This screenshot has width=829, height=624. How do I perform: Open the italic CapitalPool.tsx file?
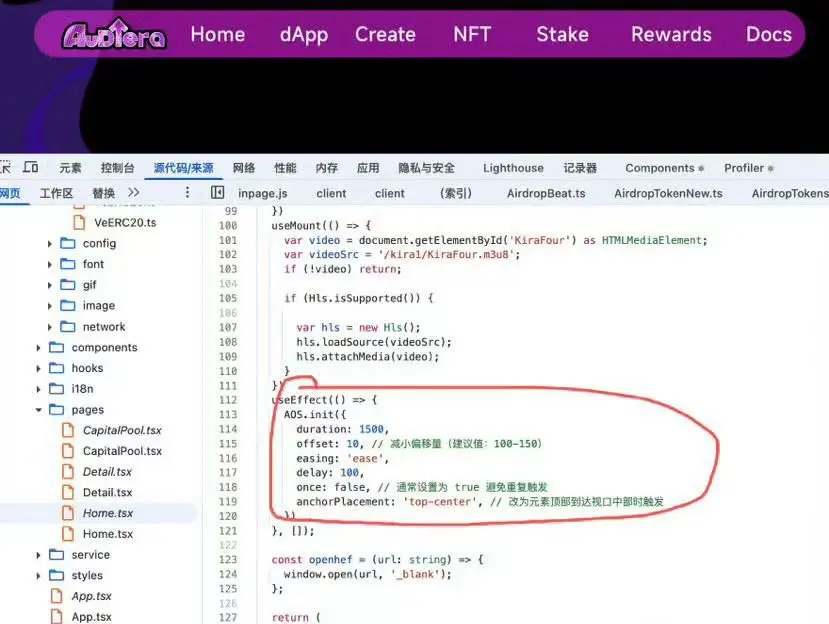[x=122, y=430]
